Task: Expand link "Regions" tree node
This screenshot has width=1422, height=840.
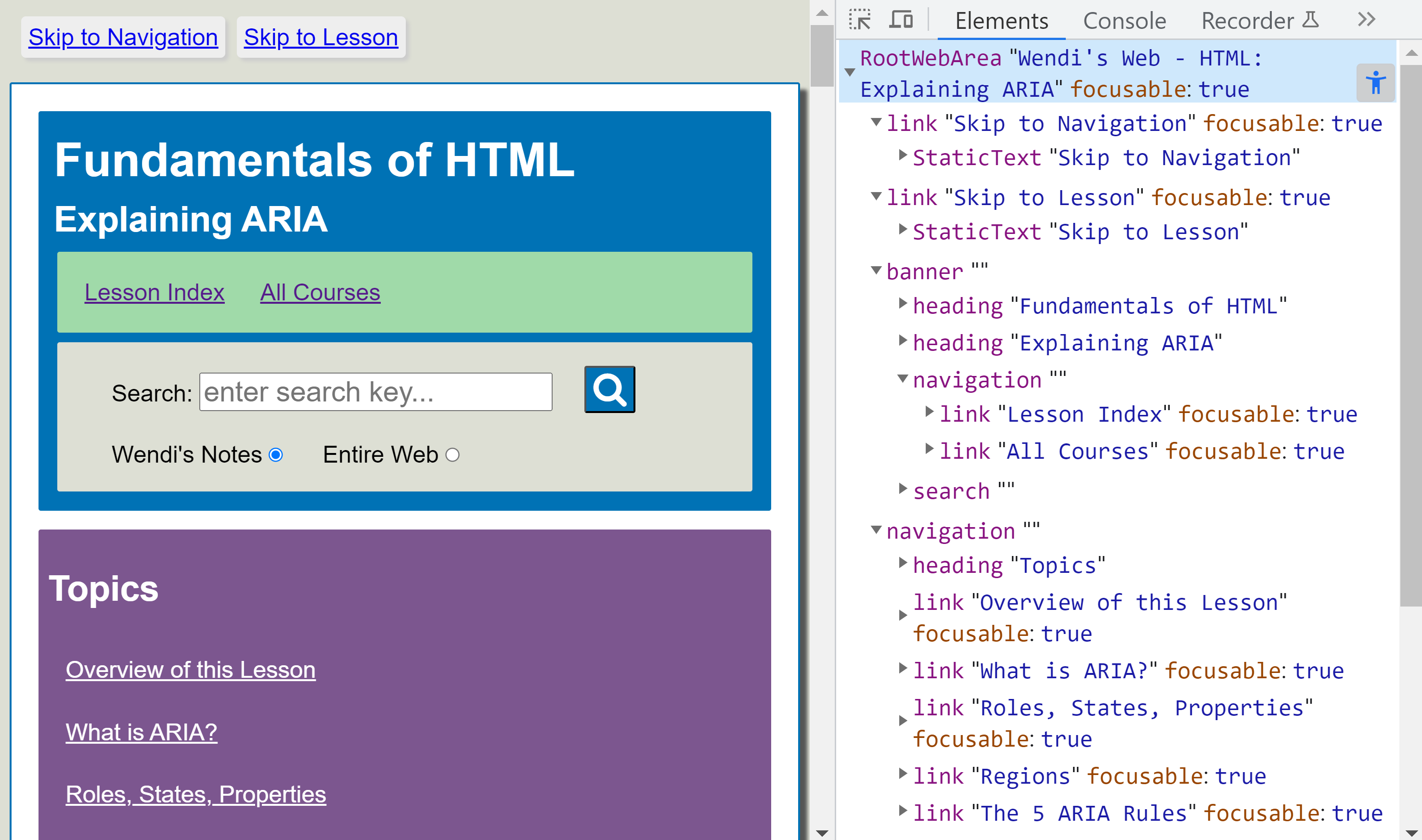Action: pyautogui.click(x=903, y=773)
